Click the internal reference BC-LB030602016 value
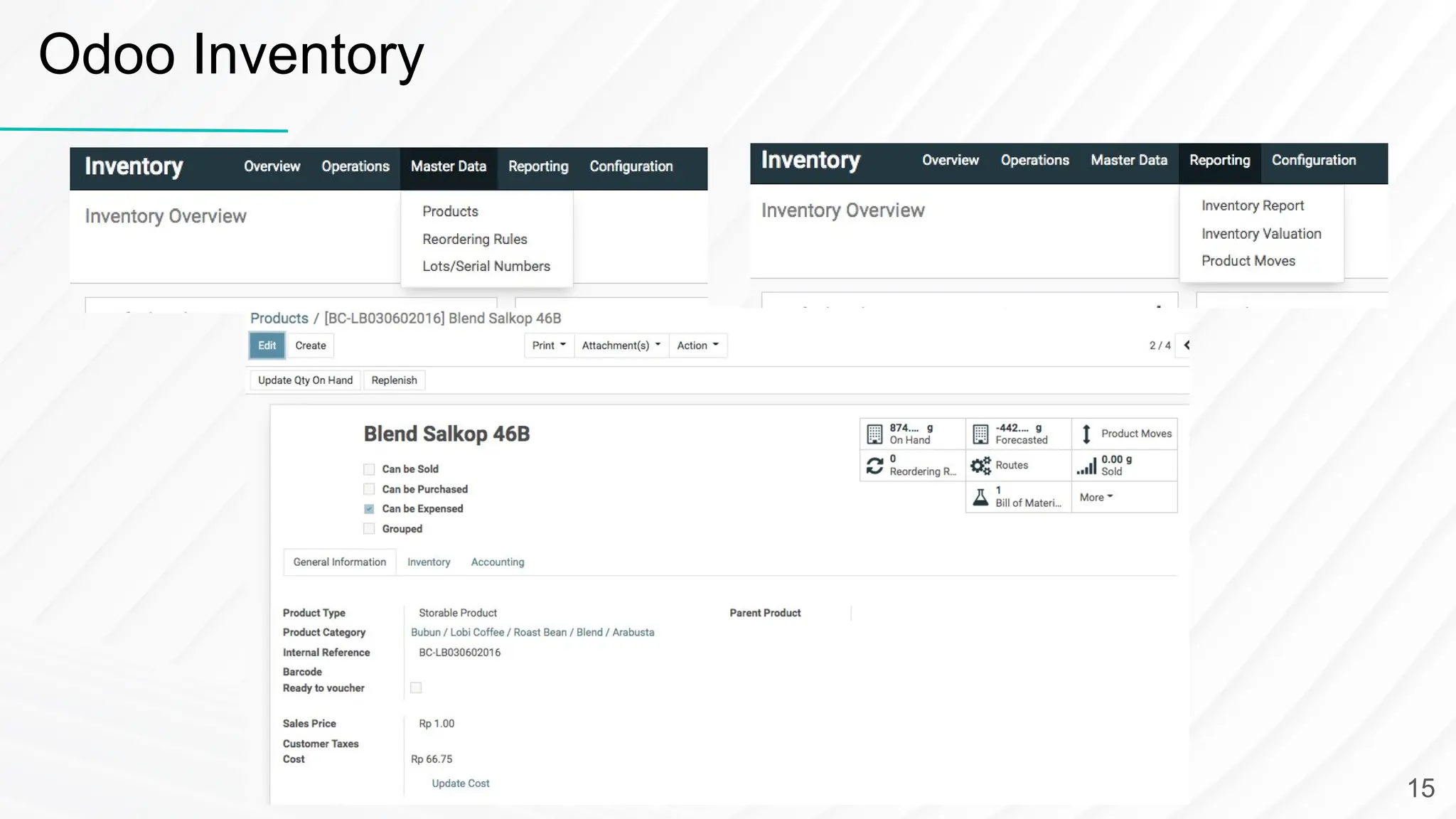The image size is (1456, 819). 460,653
